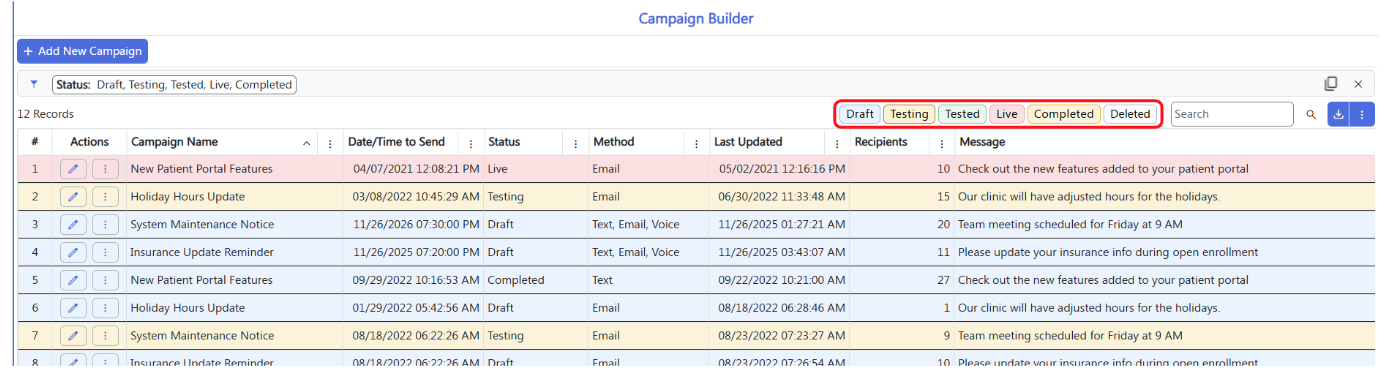Open the filter funnel icon
1384x369 pixels.
(33, 85)
